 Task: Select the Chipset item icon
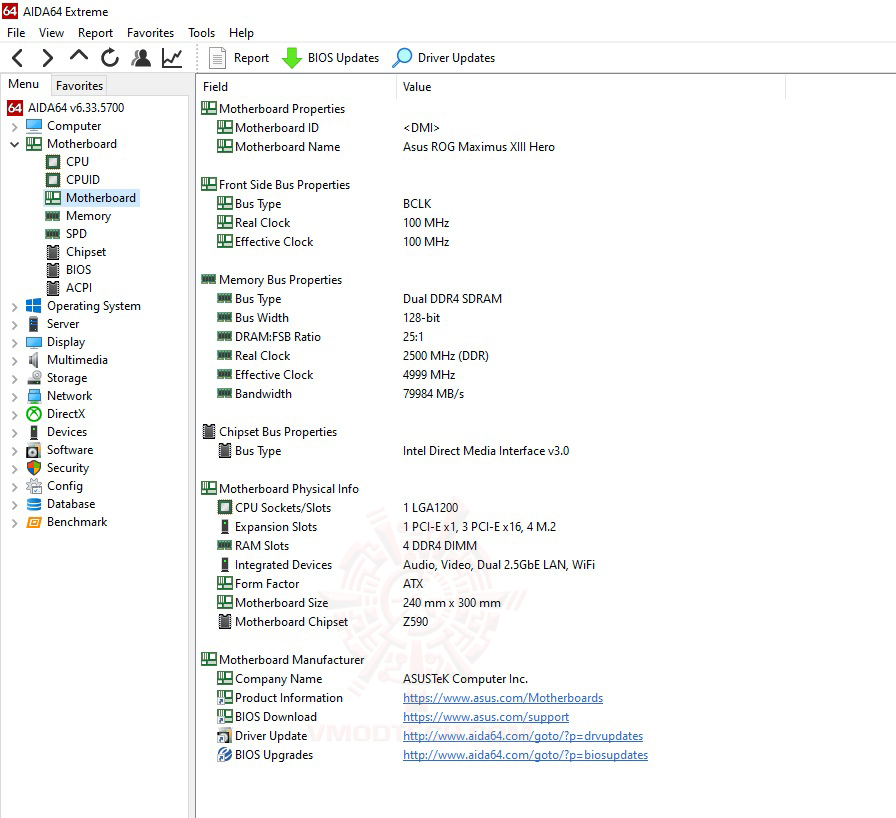[x=53, y=252]
